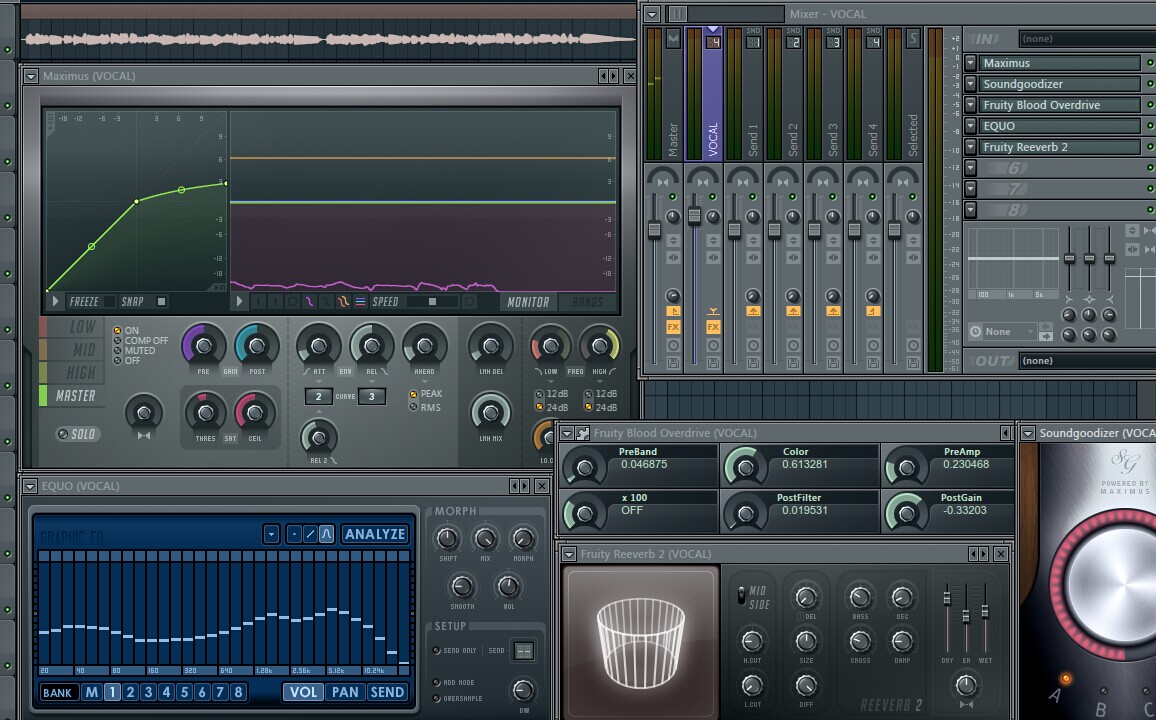Click the SEND button in EQUO

point(387,692)
